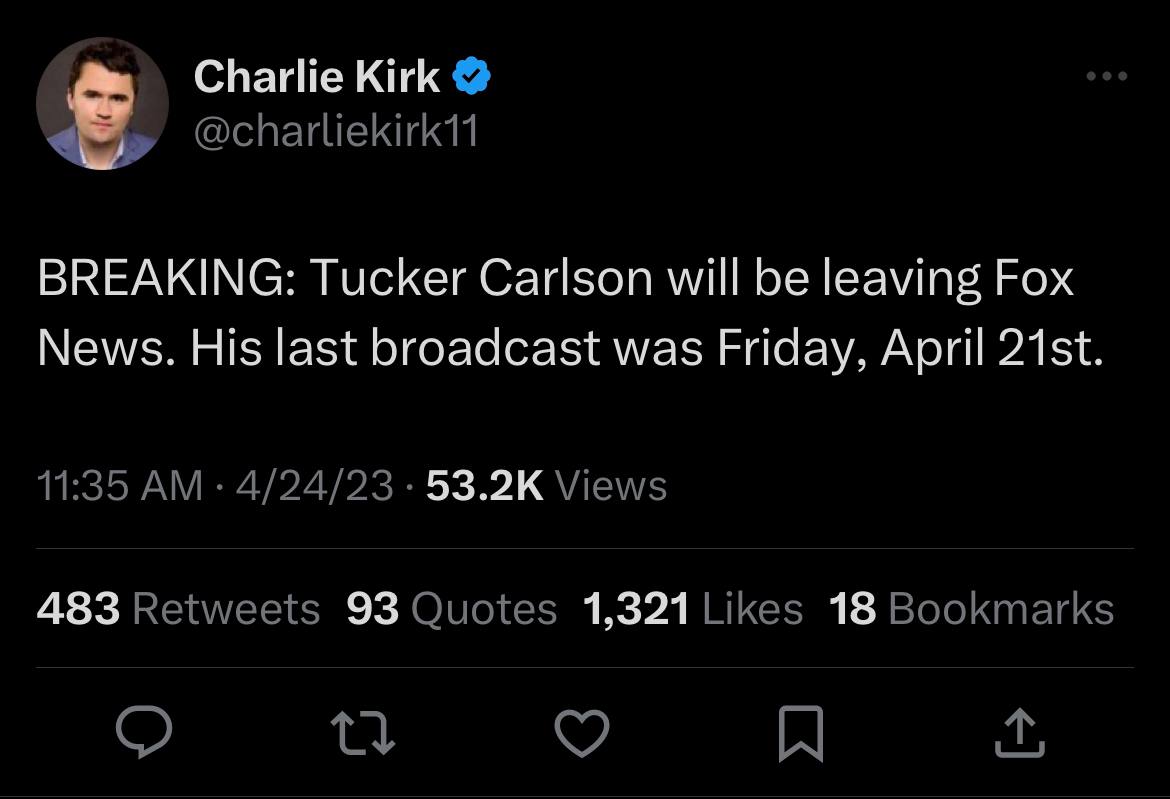View the 483 Retweets list
This screenshot has height=799, width=1170.
click(x=178, y=609)
